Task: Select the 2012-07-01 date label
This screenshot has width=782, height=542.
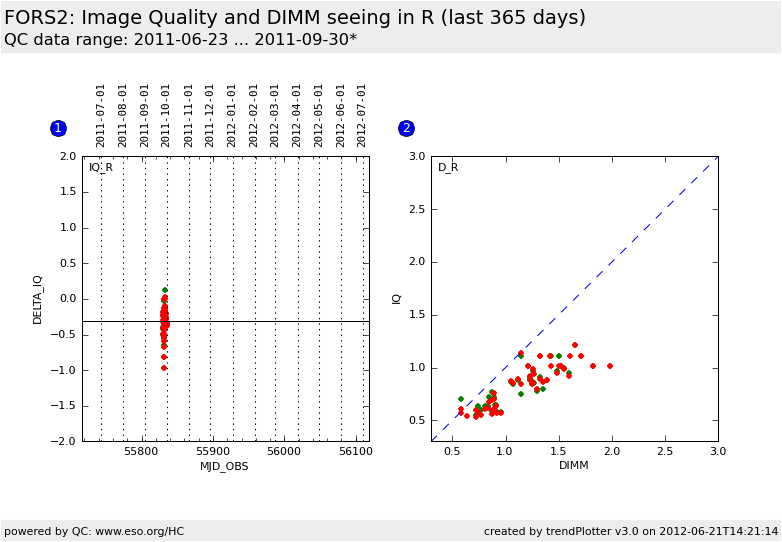Action: tap(363, 115)
